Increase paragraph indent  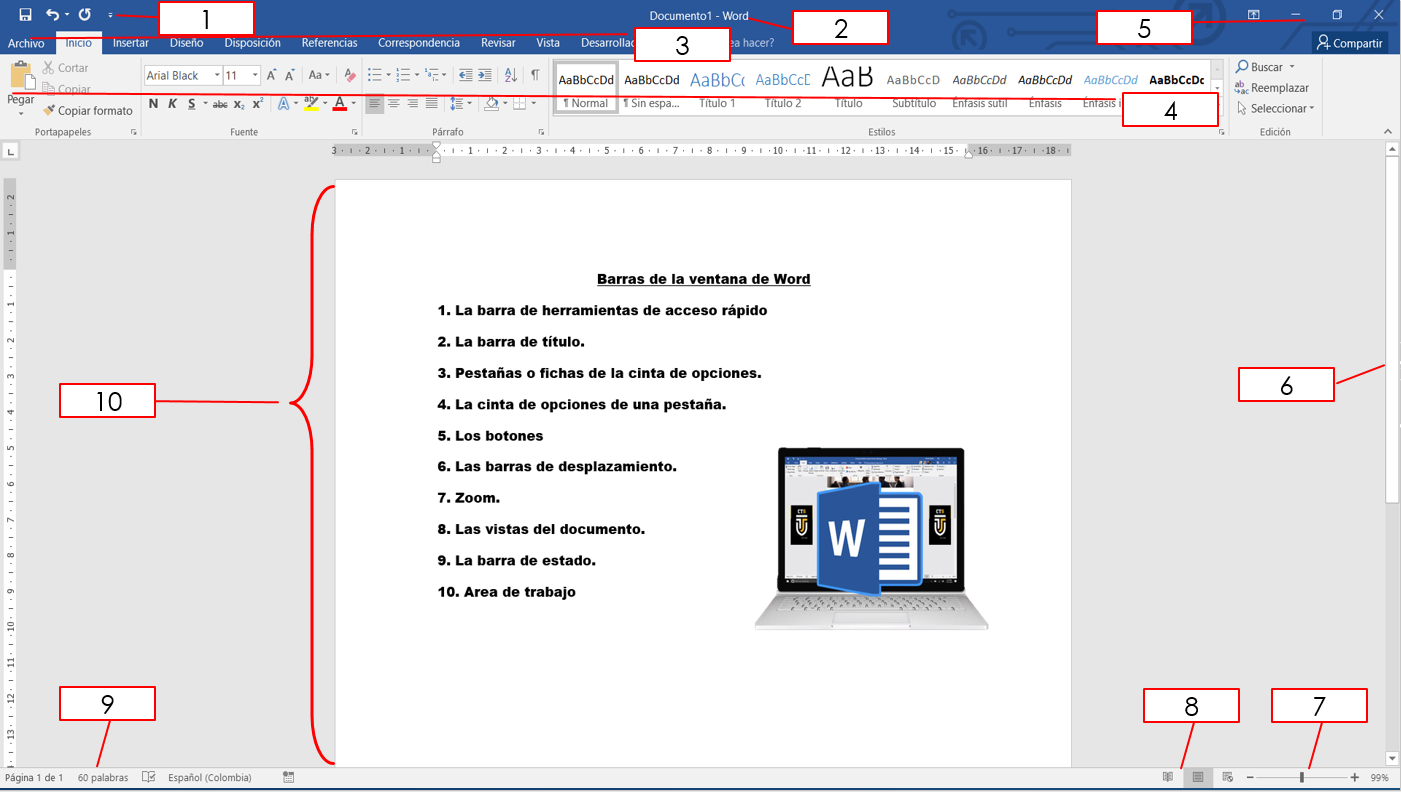[x=484, y=75]
